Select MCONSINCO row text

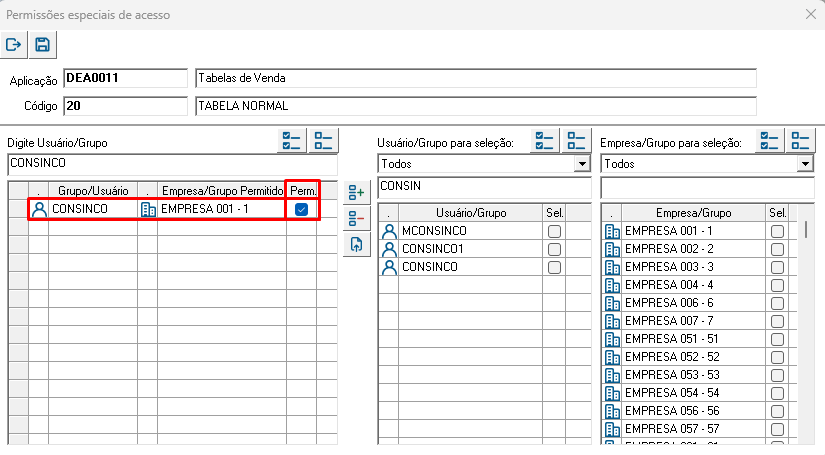point(434,231)
